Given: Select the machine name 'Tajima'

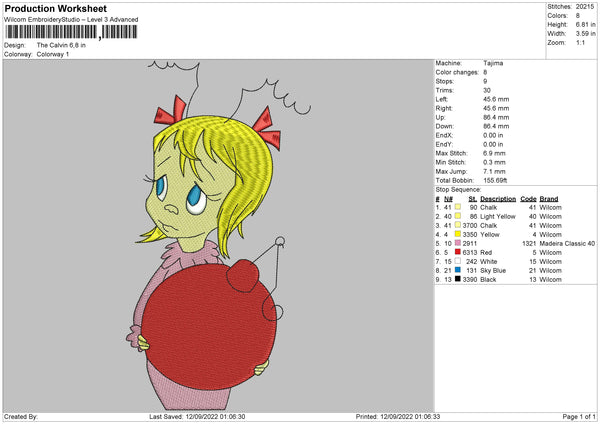Looking at the screenshot, I should (493, 63).
